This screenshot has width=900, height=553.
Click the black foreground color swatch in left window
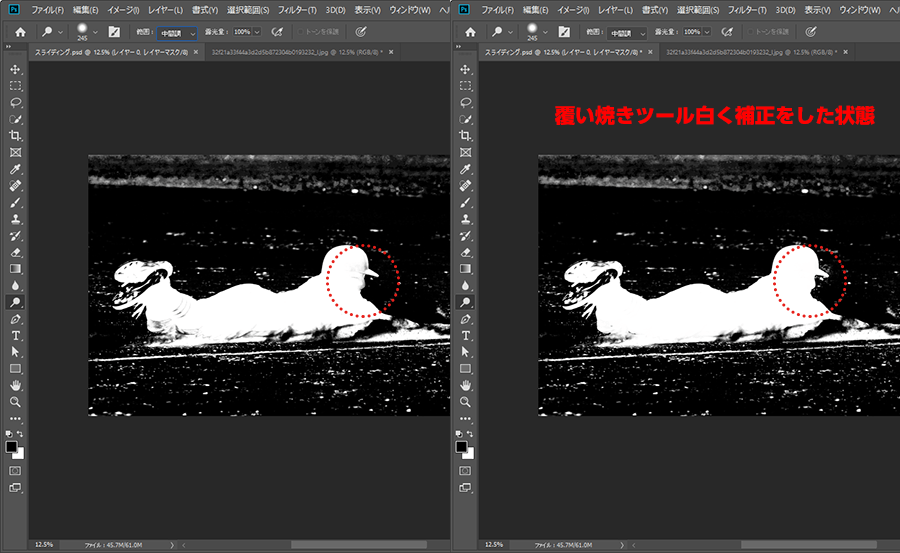tap(11, 447)
